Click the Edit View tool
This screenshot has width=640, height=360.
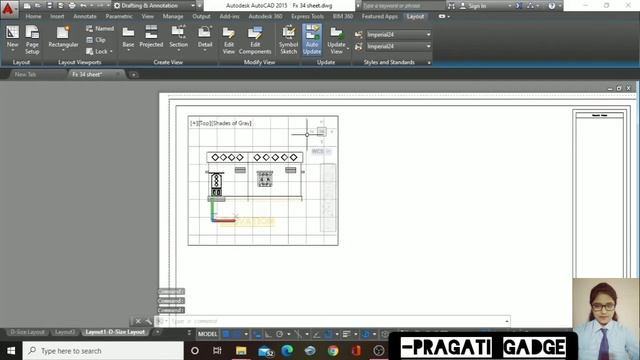229,40
